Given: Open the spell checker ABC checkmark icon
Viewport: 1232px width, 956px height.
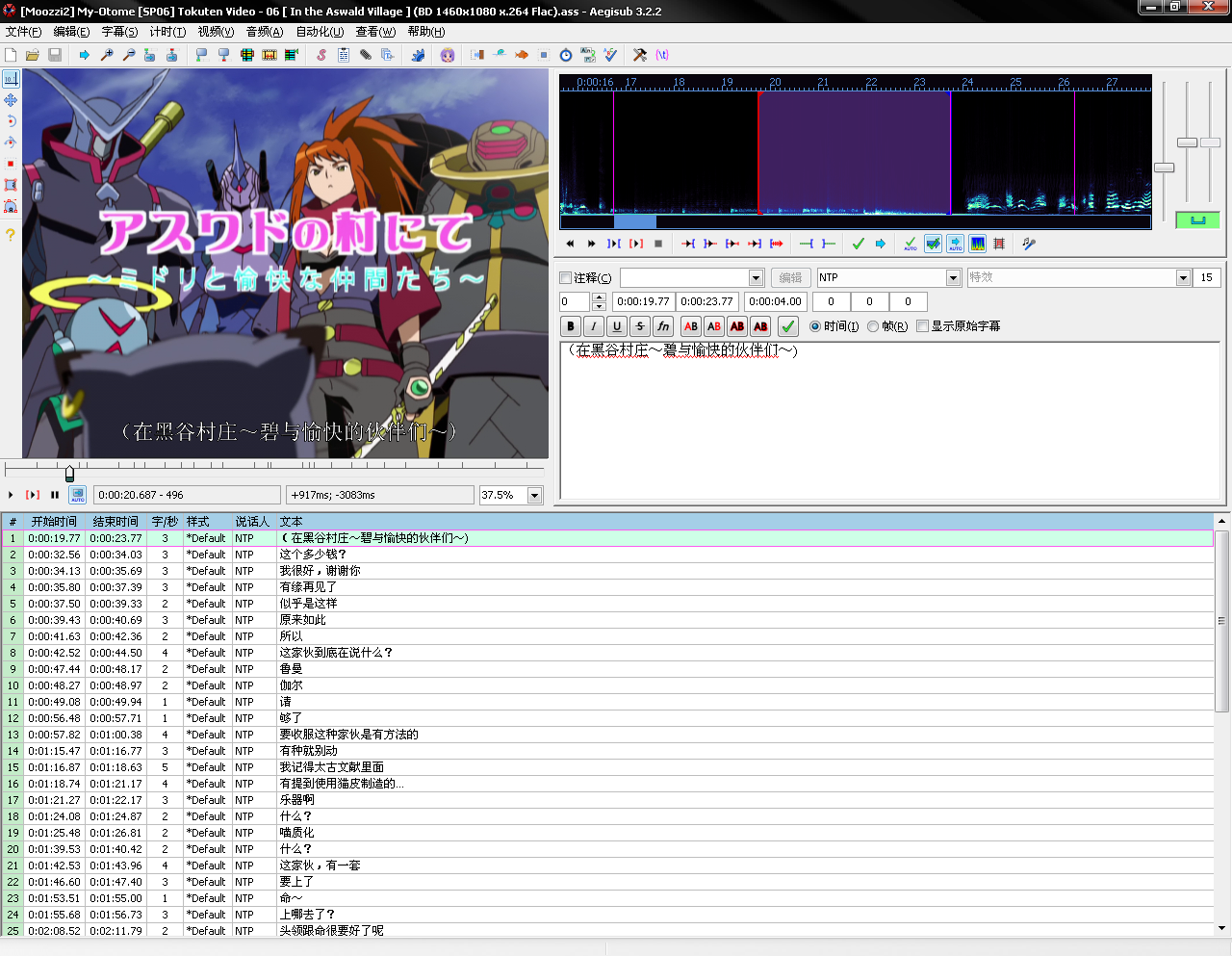Looking at the screenshot, I should (x=609, y=55).
